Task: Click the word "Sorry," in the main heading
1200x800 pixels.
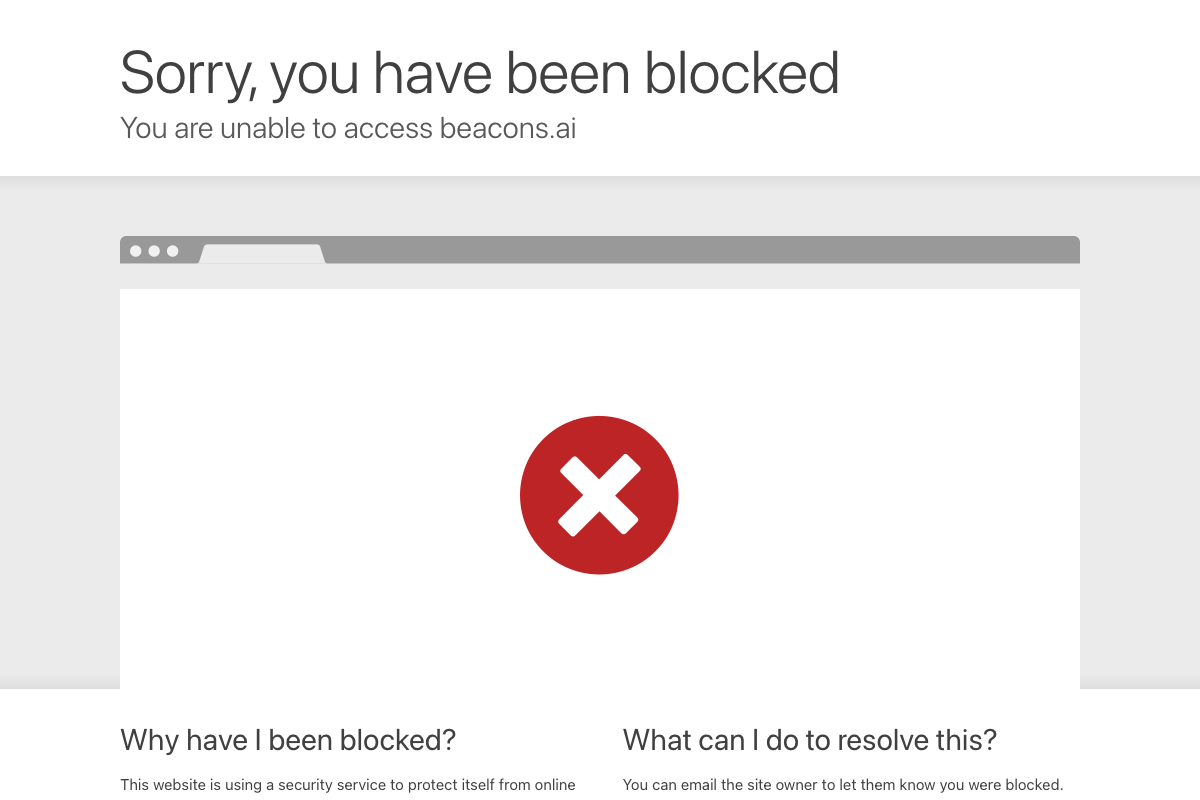Action: tap(187, 73)
